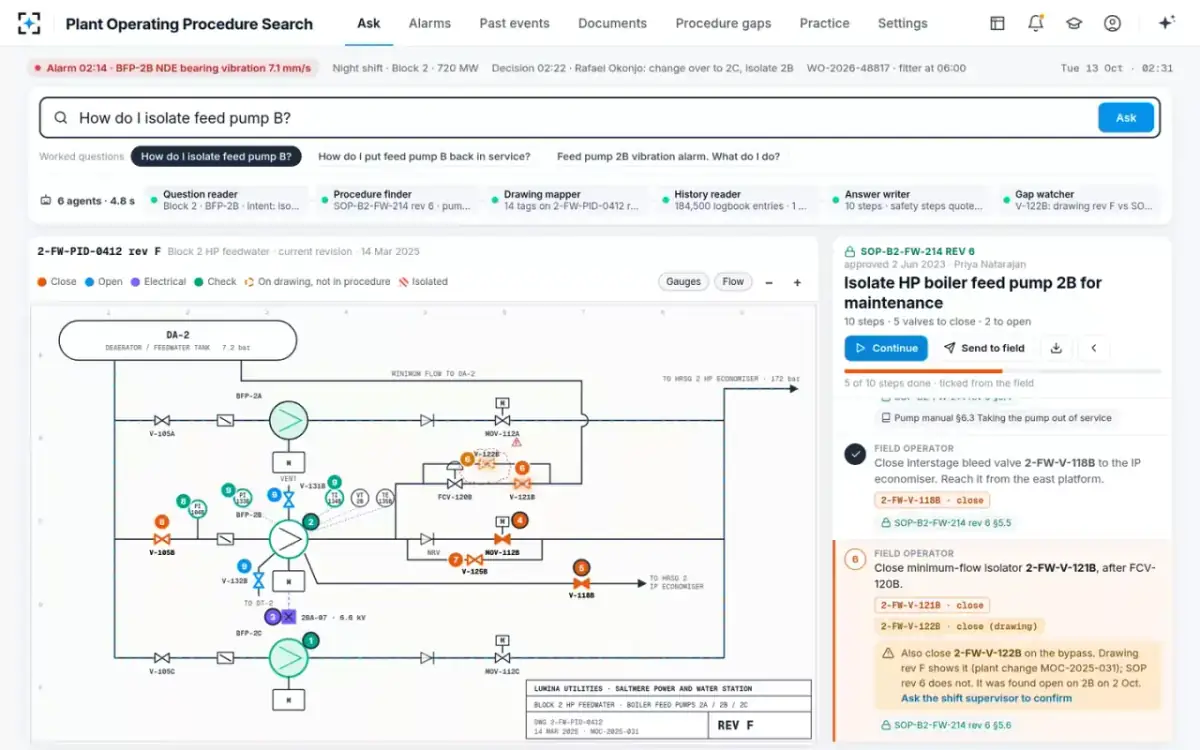Open the Procedure gaps tab
Image resolution: width=1200 pixels, height=750 pixels.
click(x=724, y=23)
